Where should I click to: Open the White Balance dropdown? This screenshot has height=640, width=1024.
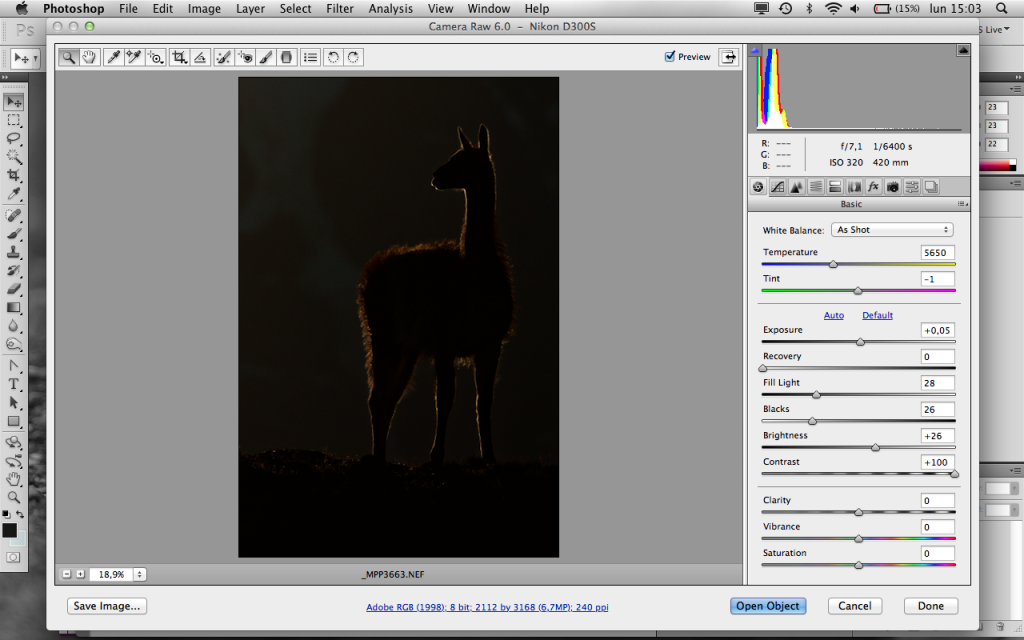coord(892,230)
